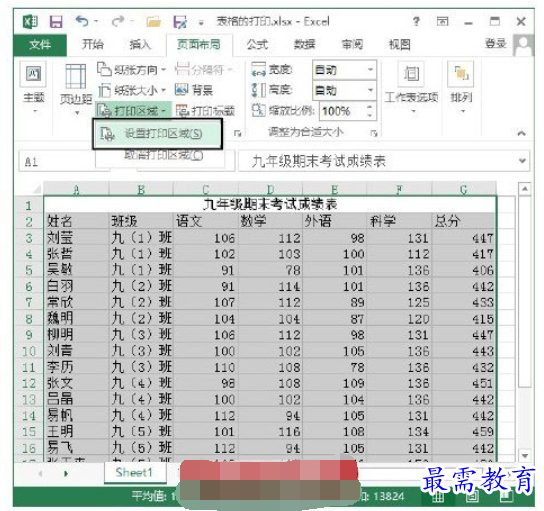Open Excel help question mark
The width and height of the screenshot is (544, 511).
click(x=416, y=22)
